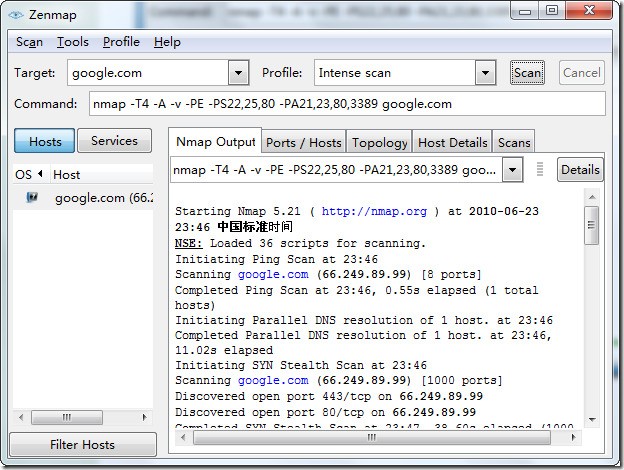Image resolution: width=624 pixels, height=470 pixels.
Task: Click output vertical scrollbar thumb
Action: (591, 225)
